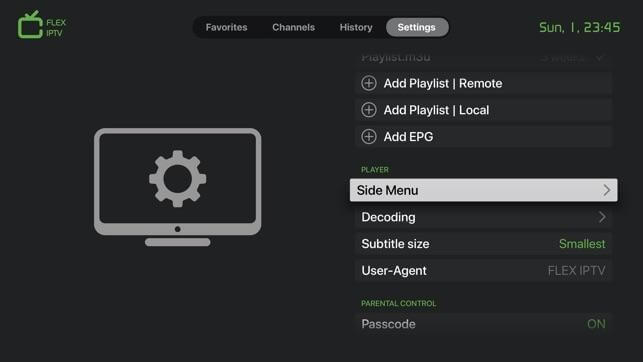Click the PLAYER section heading

pos(375,170)
